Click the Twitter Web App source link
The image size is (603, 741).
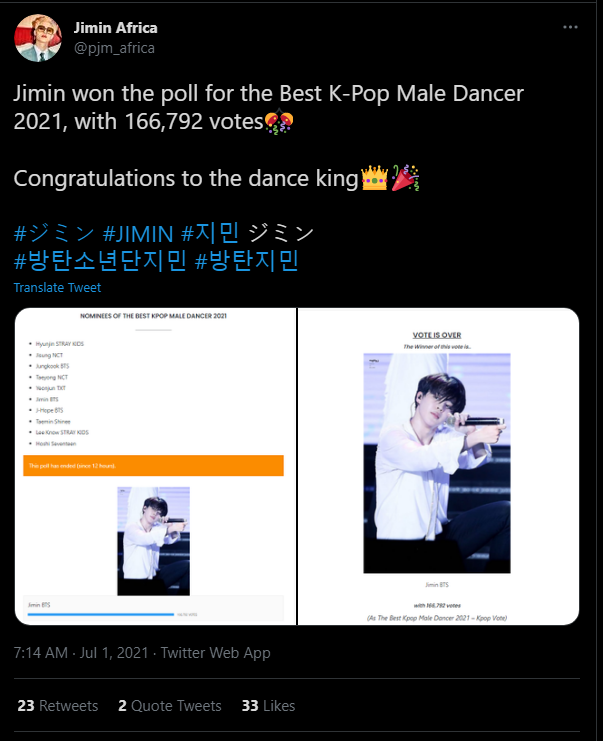(215, 653)
